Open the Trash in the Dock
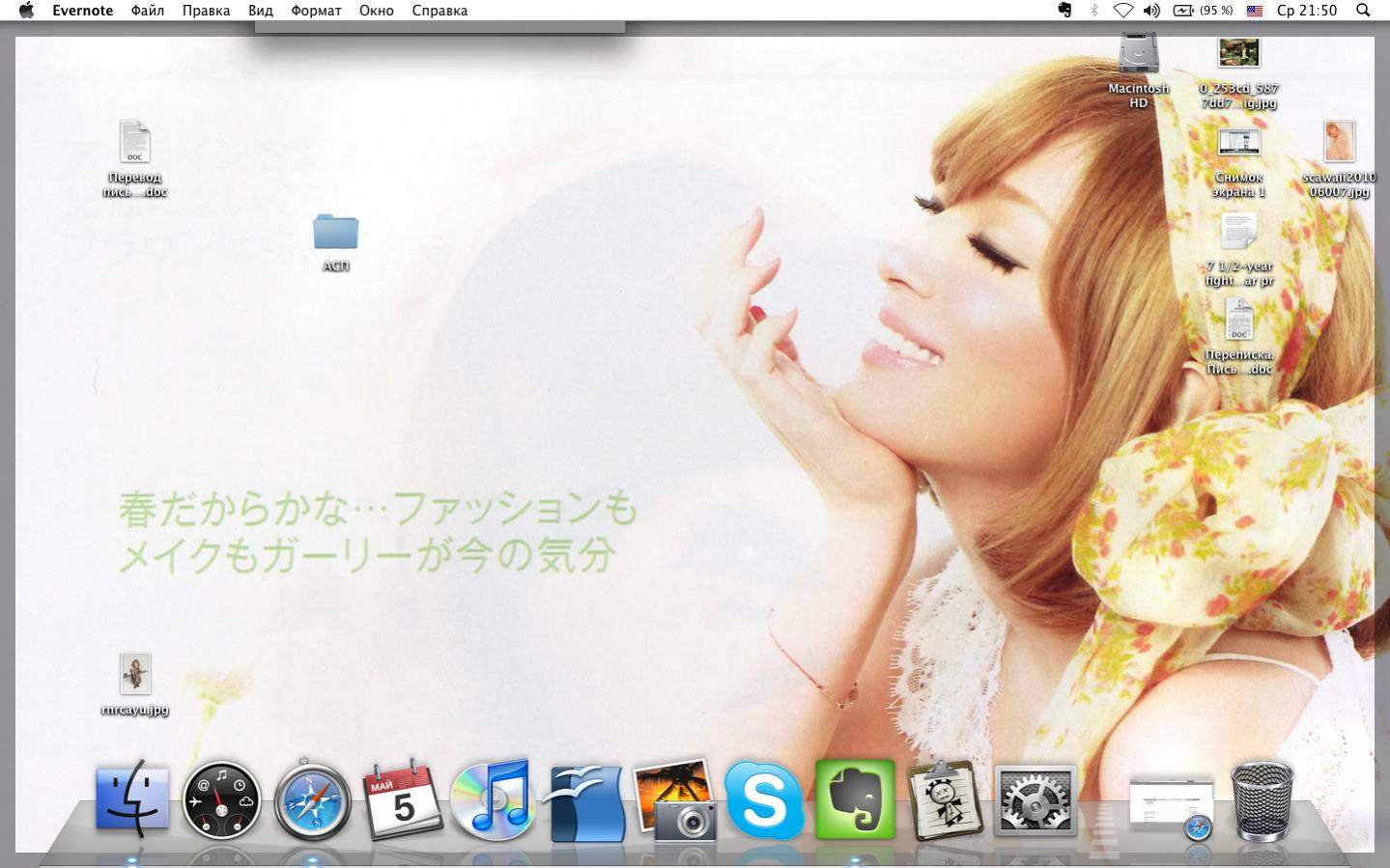The width and height of the screenshot is (1390, 868). (x=1262, y=800)
